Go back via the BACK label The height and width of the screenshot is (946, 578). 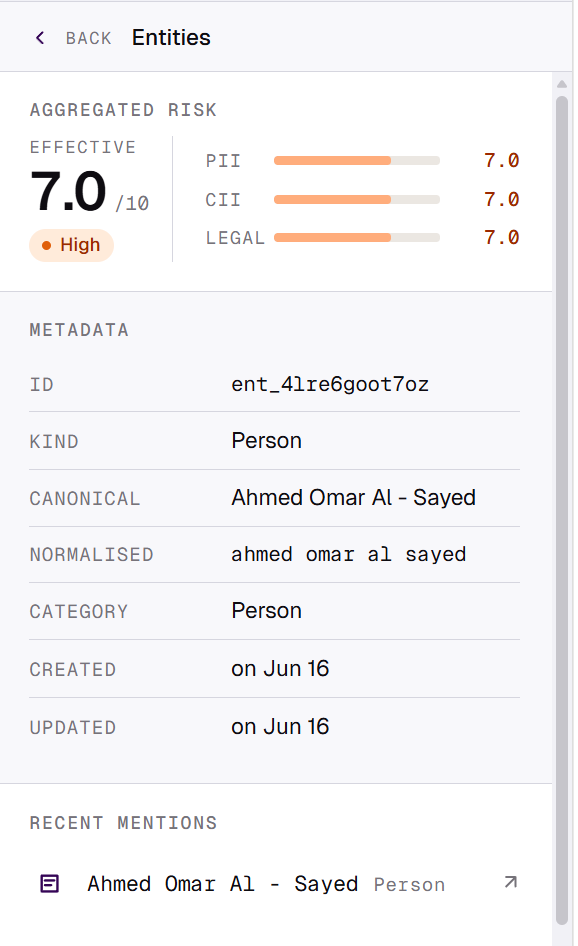88,38
